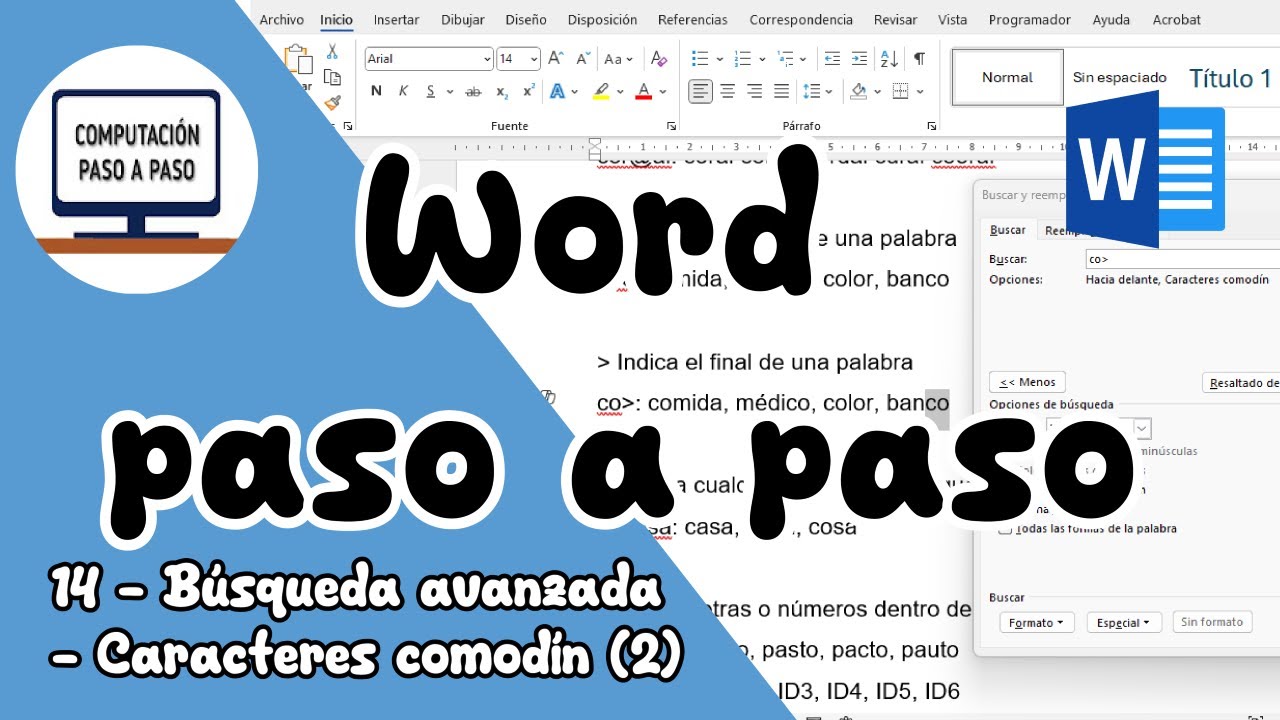Increase font size with the A-up icon
This screenshot has width=1280, height=720.
point(556,59)
